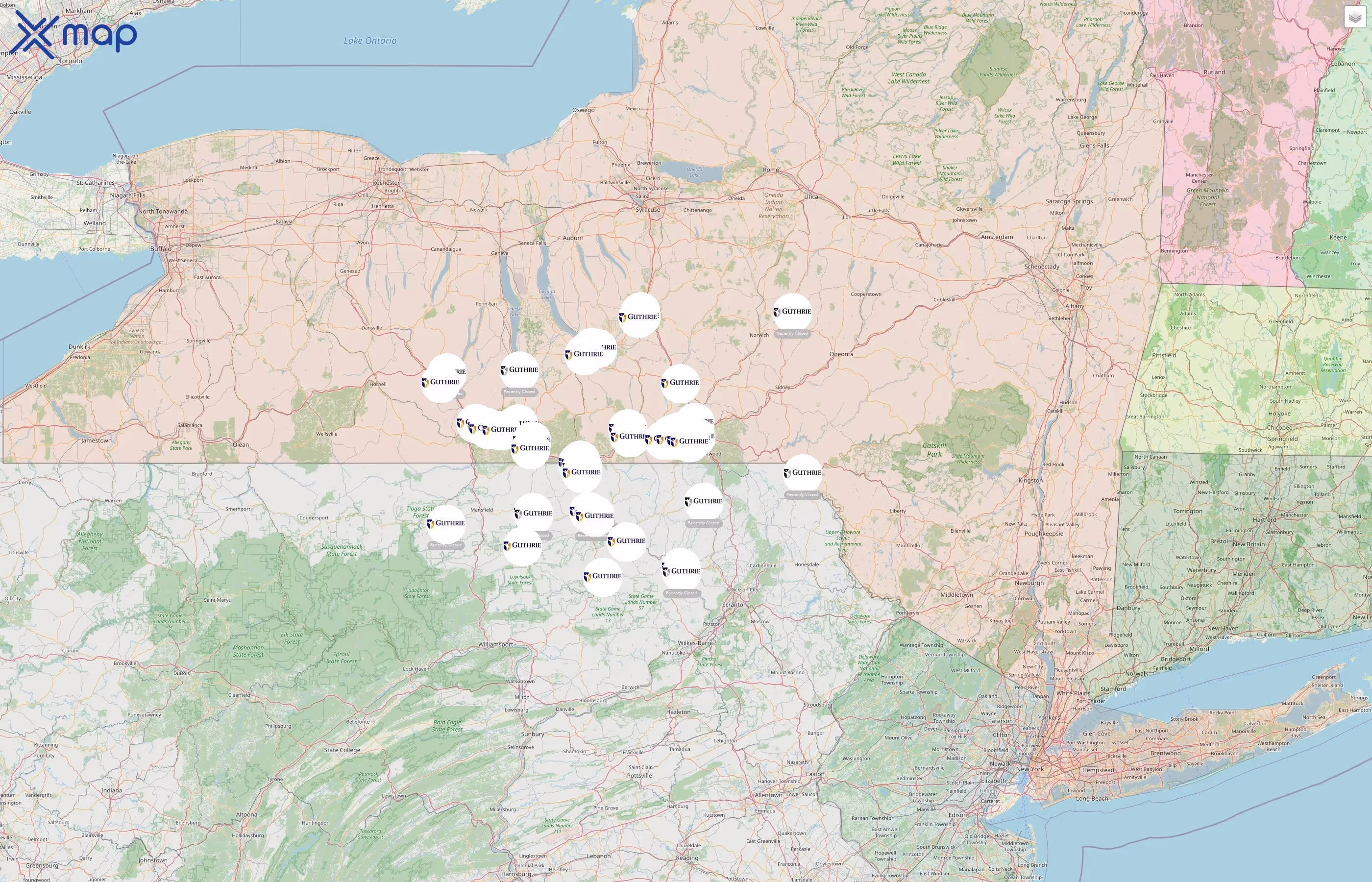1372x882 pixels.
Task: Select the Guthrie marker northwest of Liberty
Action: [x=803, y=473]
